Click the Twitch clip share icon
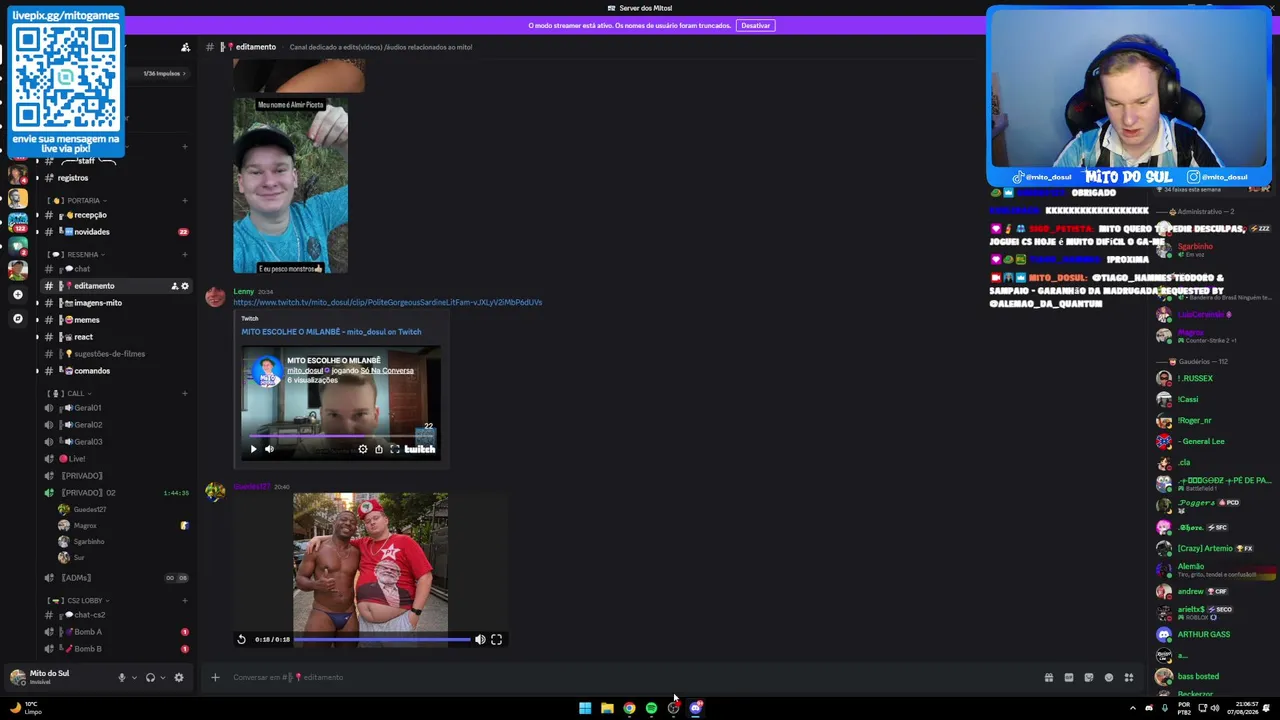This screenshot has width=1280, height=720. pyautogui.click(x=378, y=450)
